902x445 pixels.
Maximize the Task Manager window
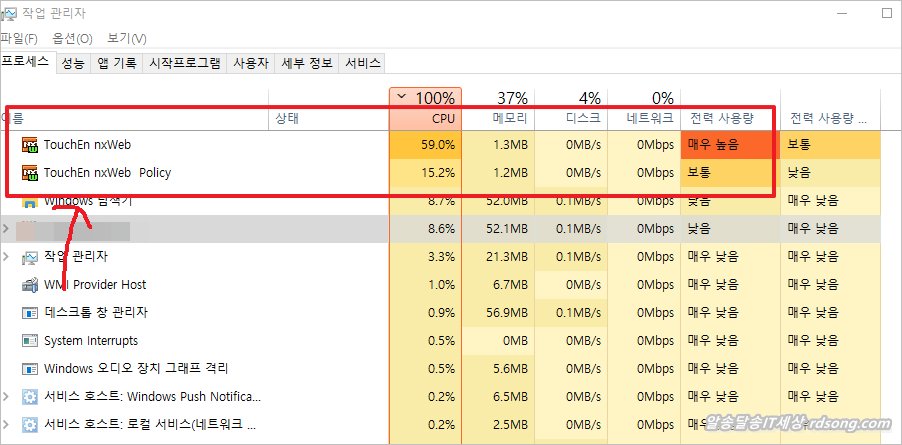click(x=886, y=14)
